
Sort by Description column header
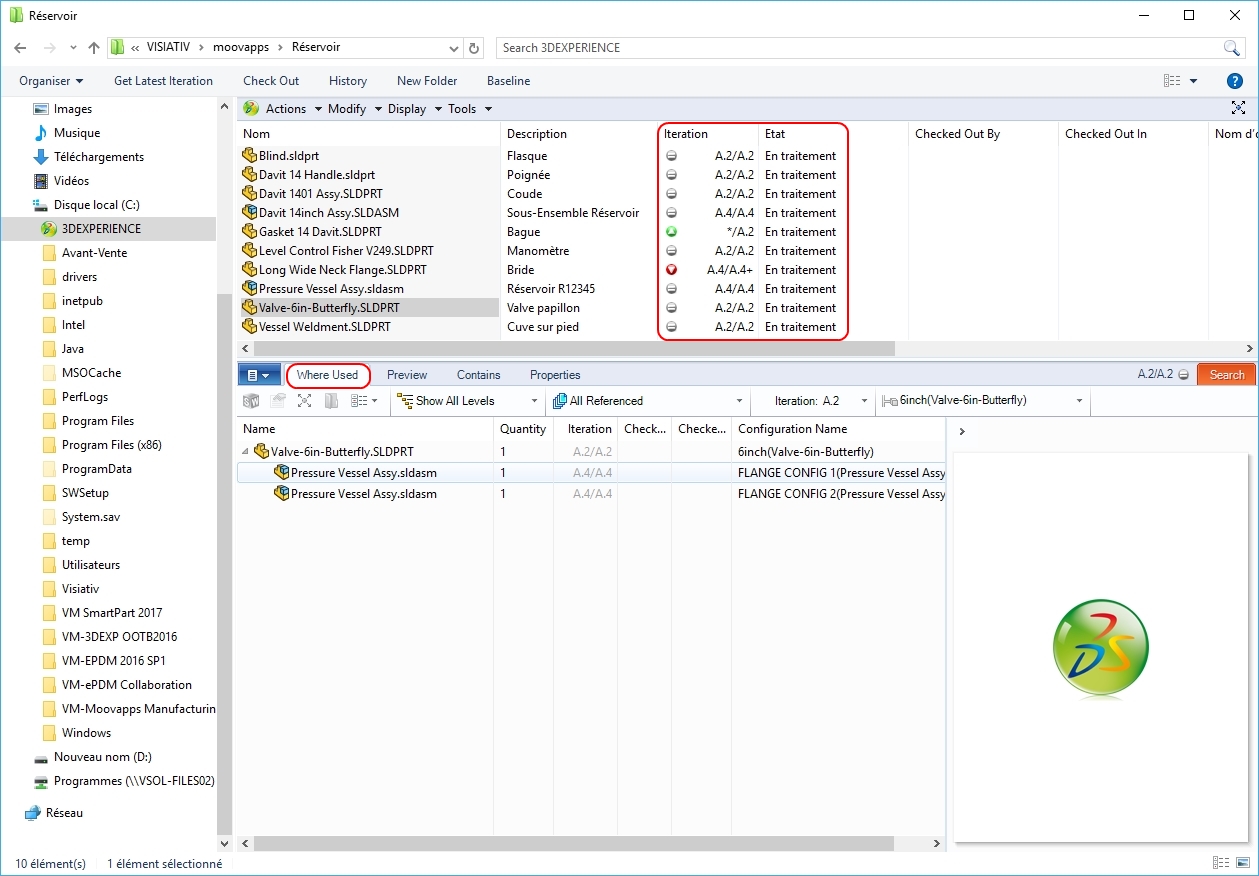pos(537,134)
